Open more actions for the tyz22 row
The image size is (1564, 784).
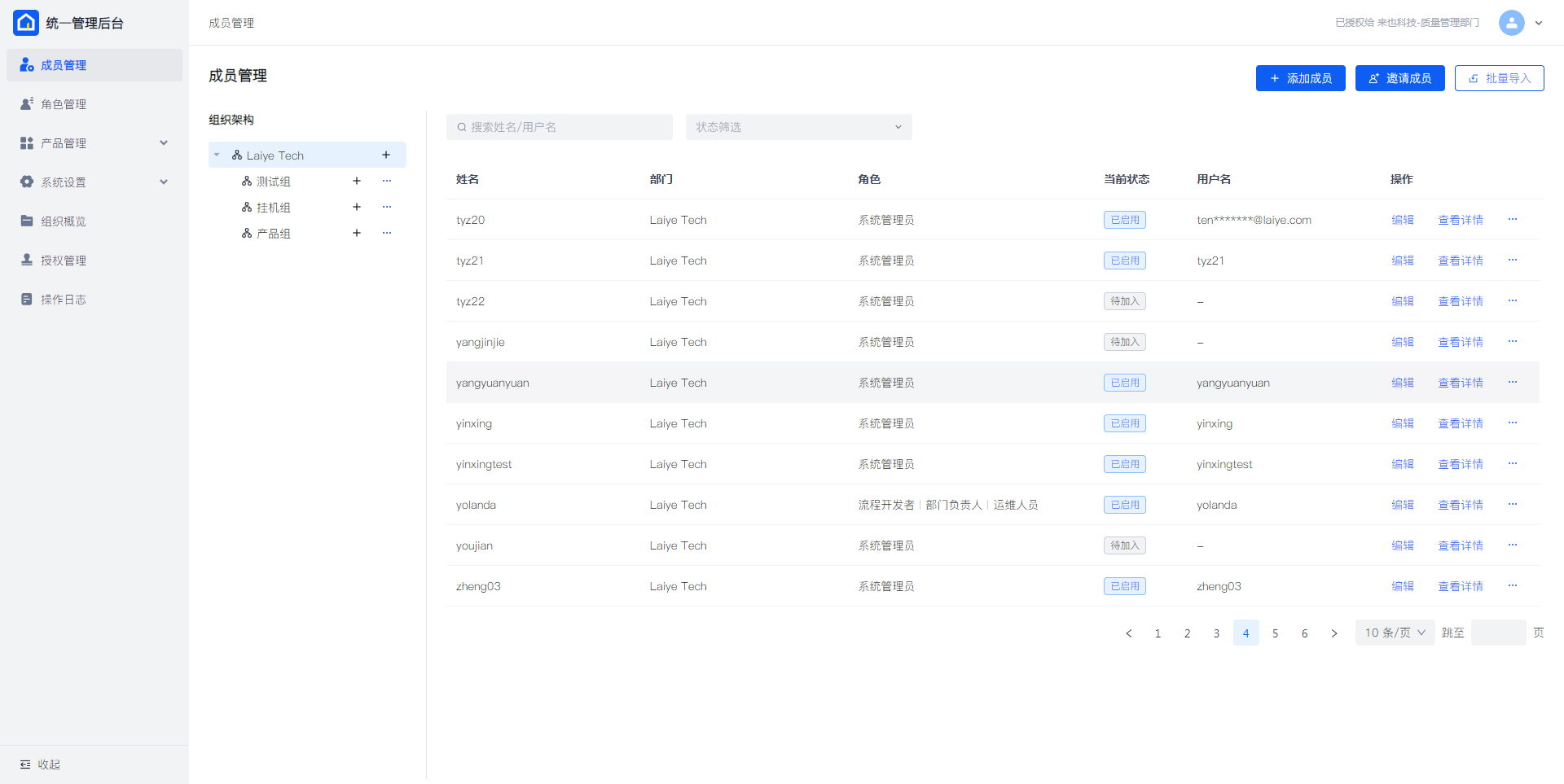(x=1513, y=300)
